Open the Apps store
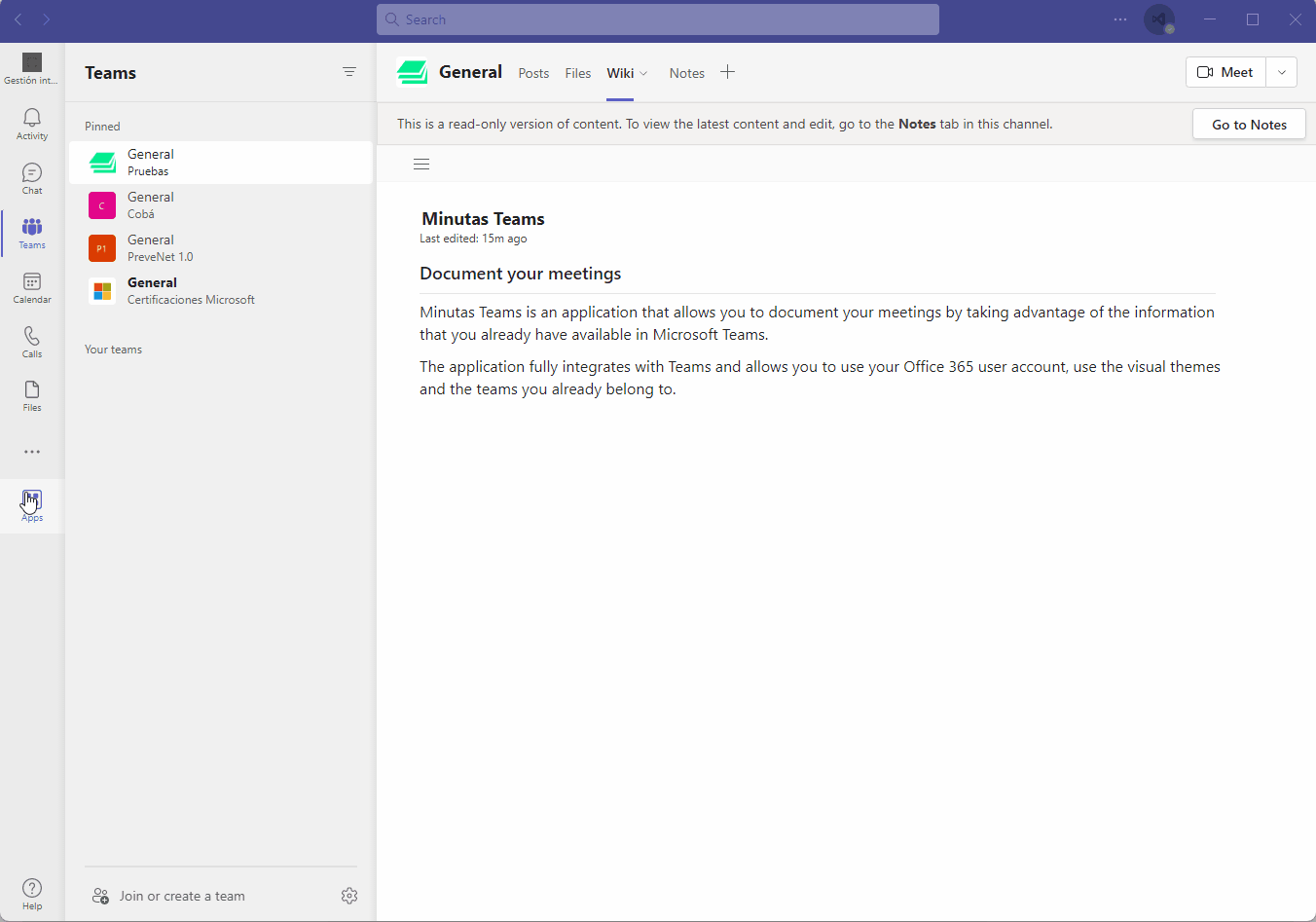Image resolution: width=1316 pixels, height=922 pixels. (32, 505)
